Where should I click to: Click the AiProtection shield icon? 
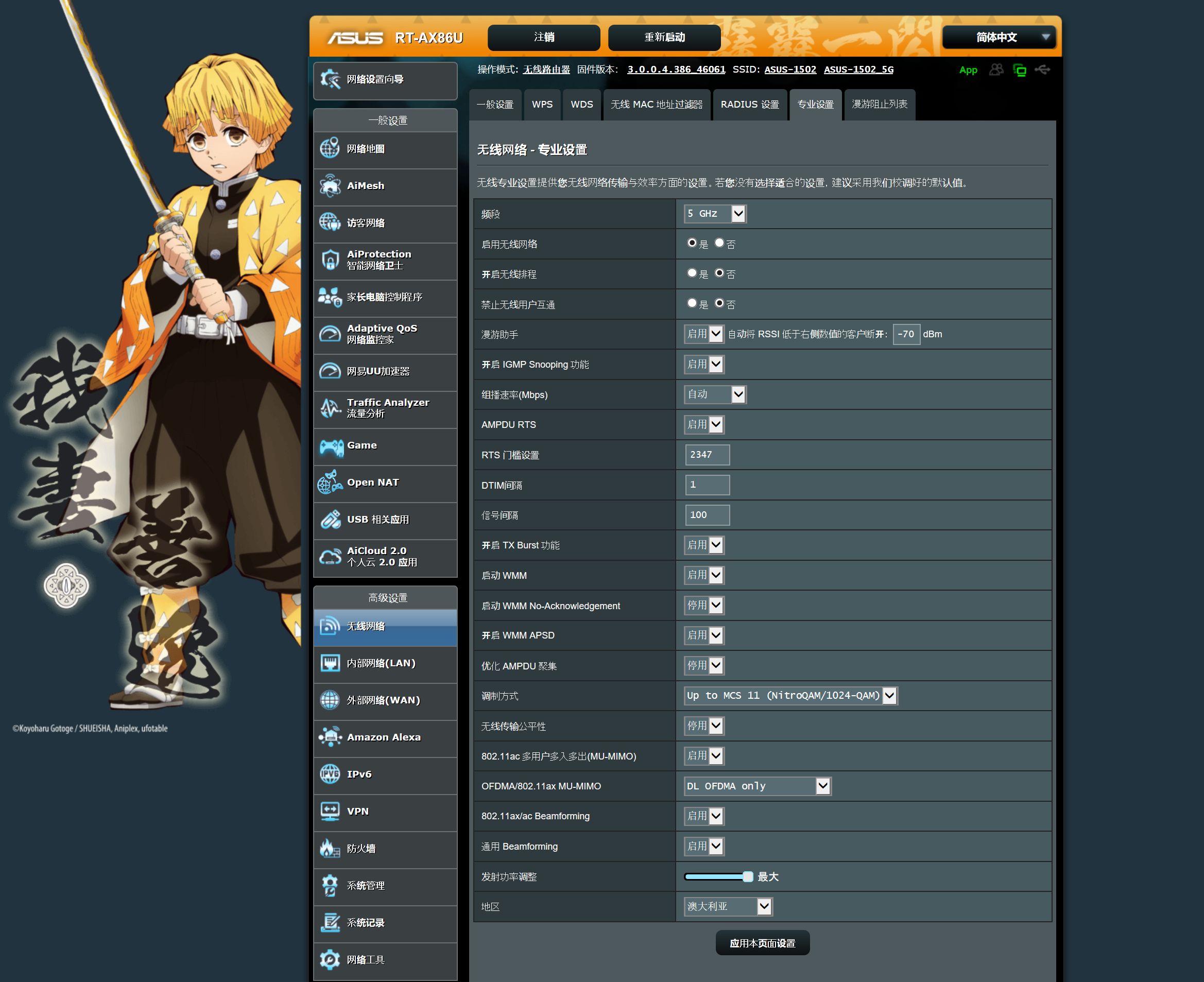tap(330, 260)
